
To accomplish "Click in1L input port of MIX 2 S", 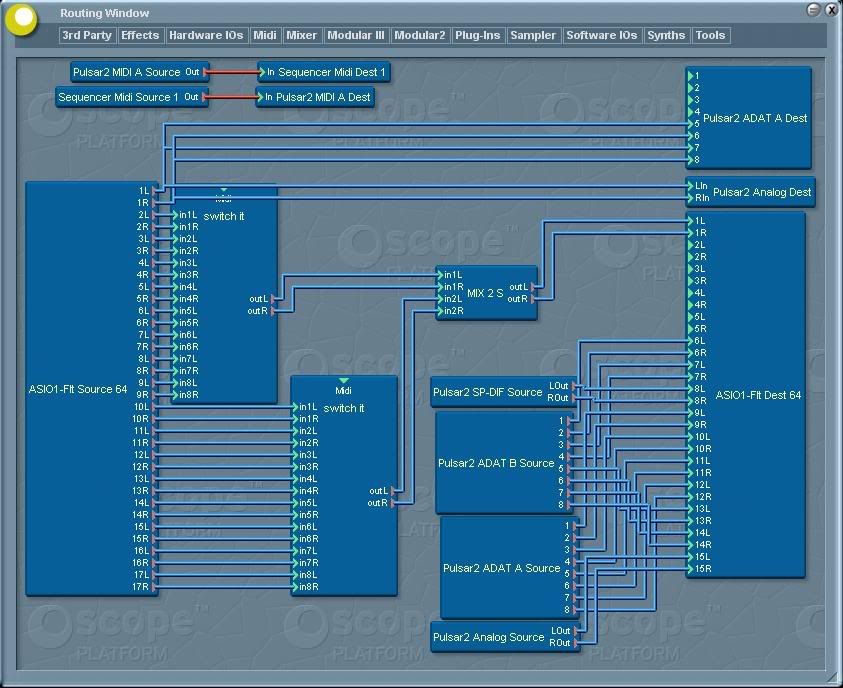I will pos(440,275).
